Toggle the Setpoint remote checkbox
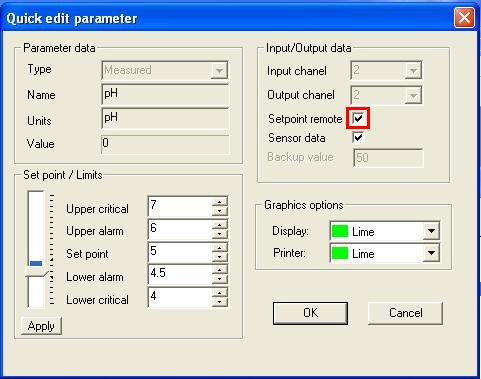 [358, 118]
